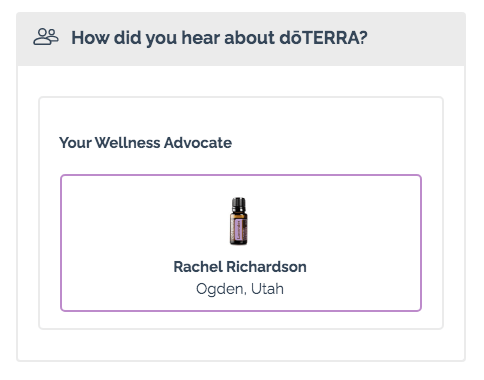The width and height of the screenshot is (484, 380).
Task: Click the How did you hear heading
Action: point(219,38)
